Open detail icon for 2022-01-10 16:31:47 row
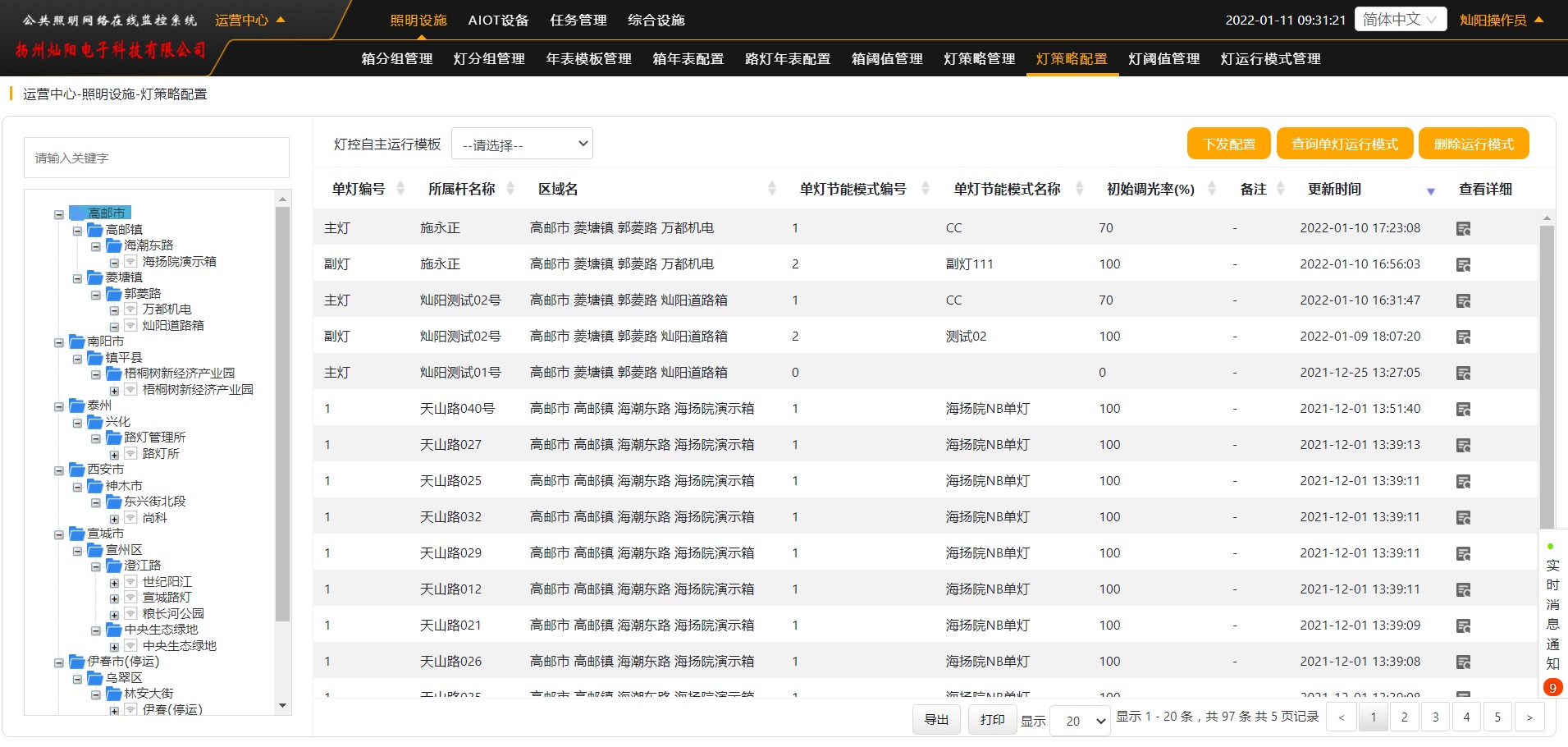This screenshot has width=1568, height=747. click(x=1463, y=301)
